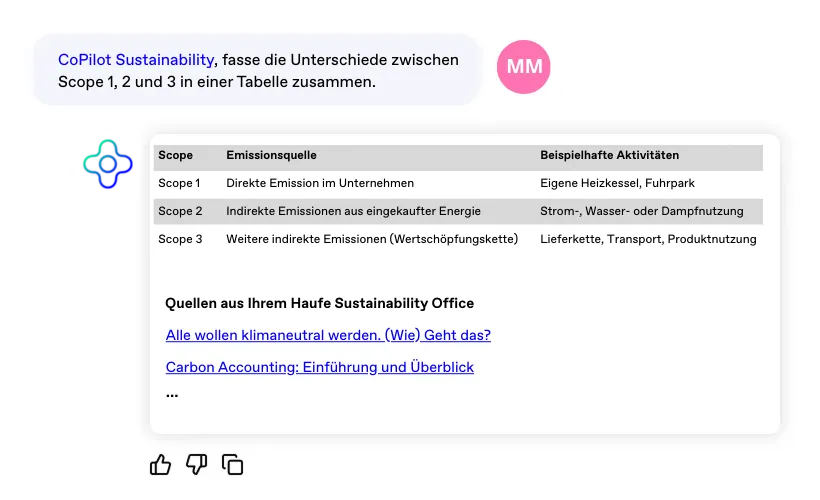Click the Scope 2 row label
Screen dimensions: 820x500
point(181,211)
